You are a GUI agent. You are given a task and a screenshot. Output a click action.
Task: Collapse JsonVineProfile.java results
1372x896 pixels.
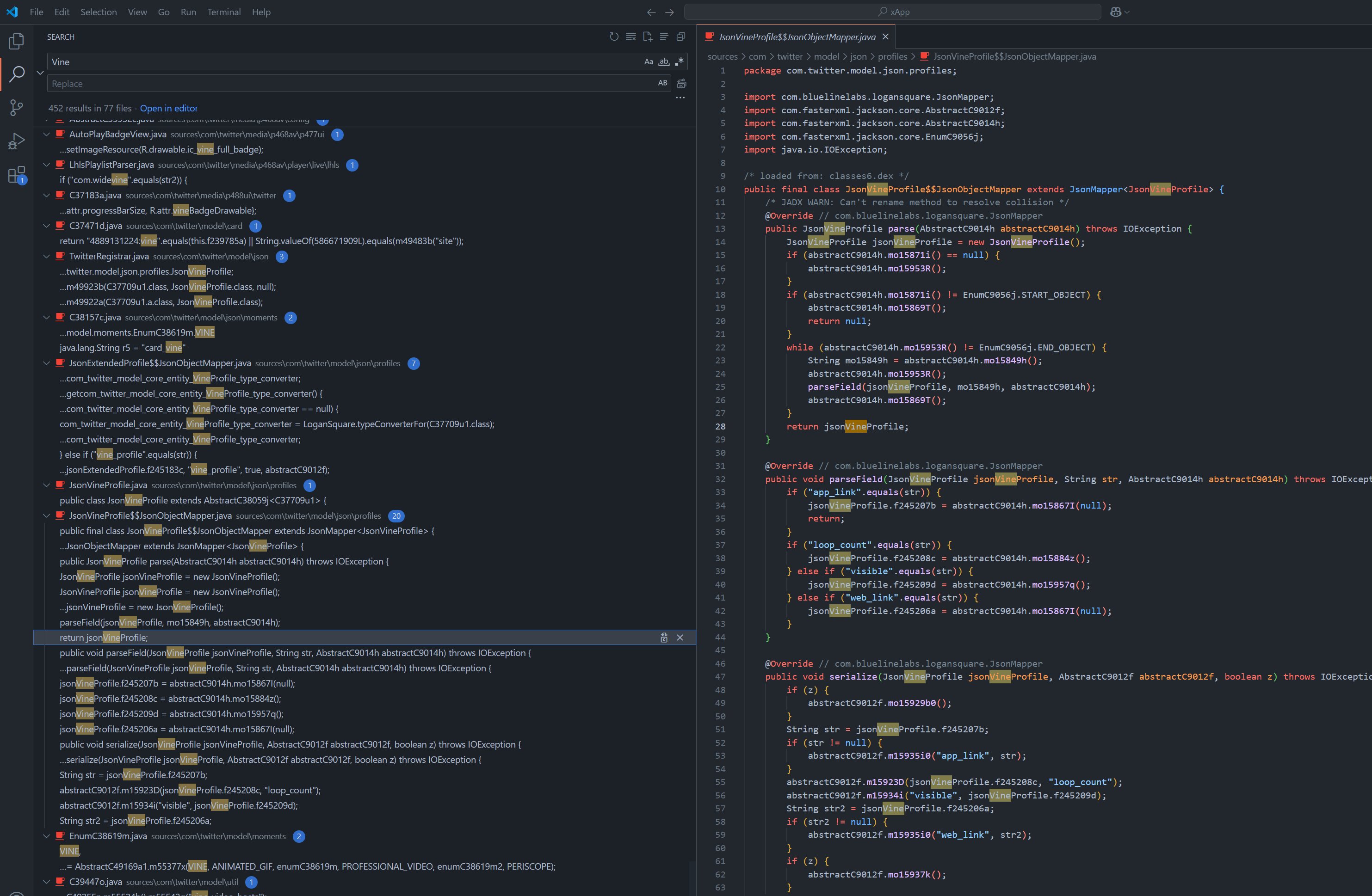click(46, 485)
